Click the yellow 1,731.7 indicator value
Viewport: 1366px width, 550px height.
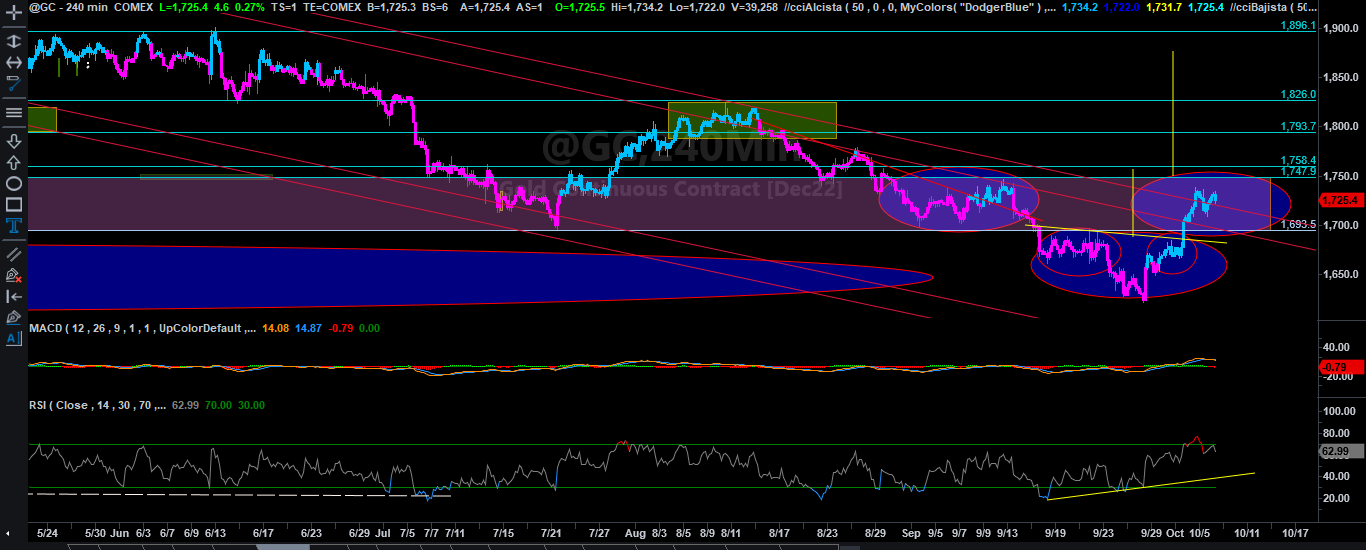tap(1162, 6)
